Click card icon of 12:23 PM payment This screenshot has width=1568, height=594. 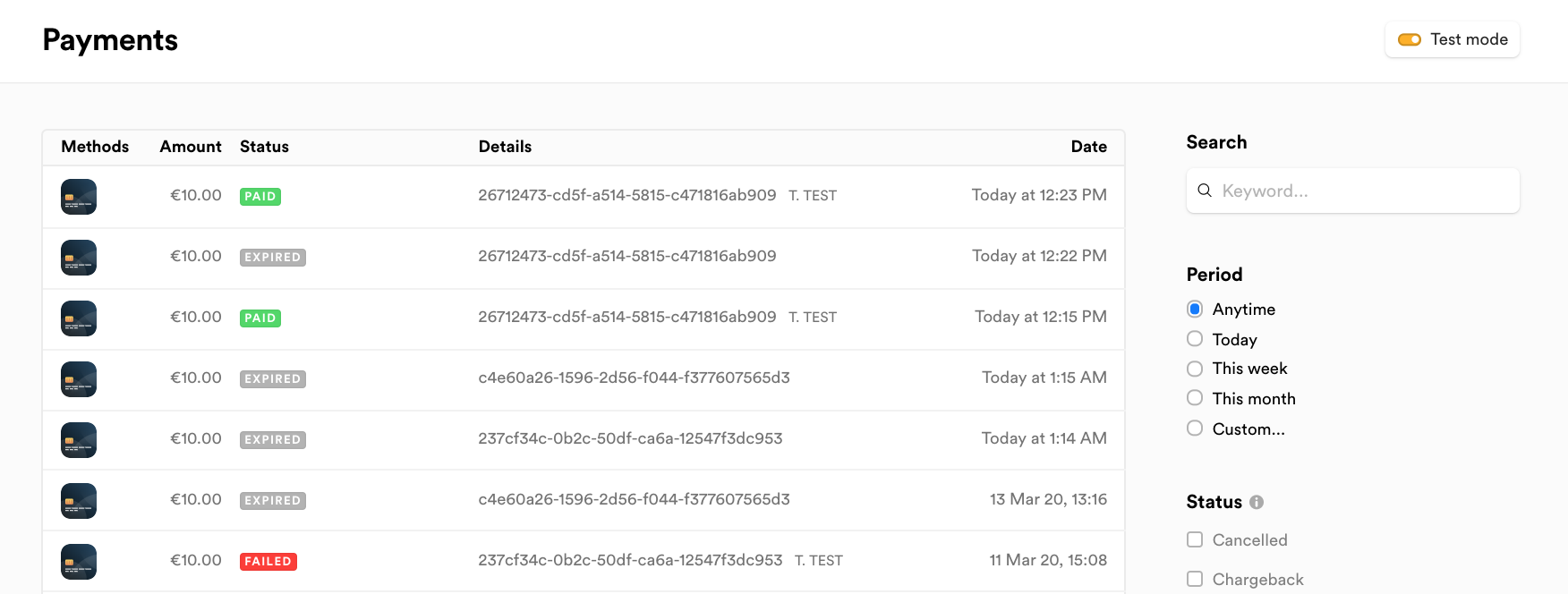pos(79,197)
